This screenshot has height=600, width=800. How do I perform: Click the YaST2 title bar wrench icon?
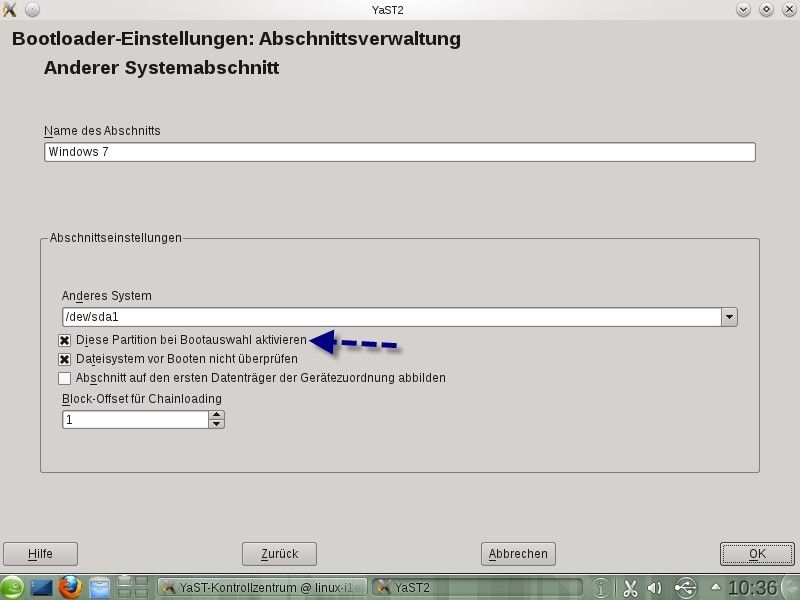pyautogui.click(x=10, y=9)
